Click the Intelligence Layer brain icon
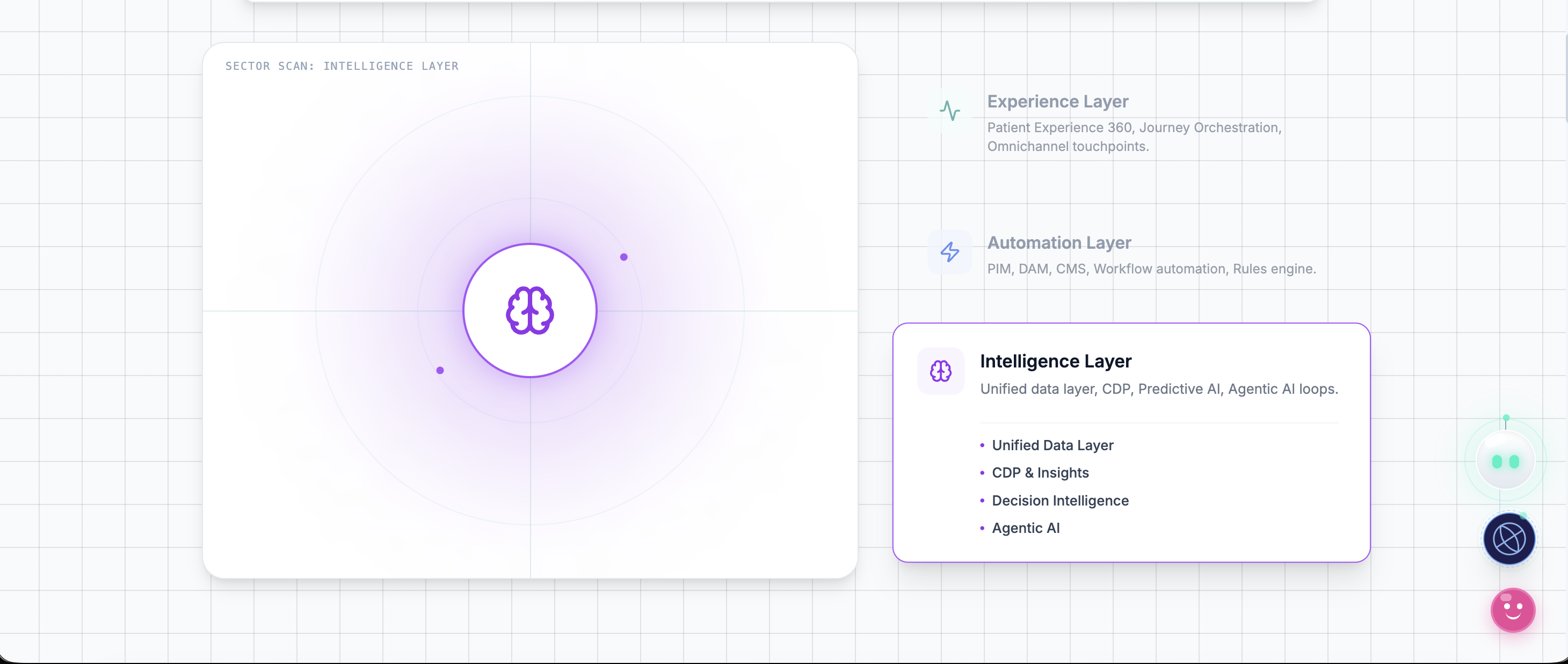The height and width of the screenshot is (664, 1568). 940,371
